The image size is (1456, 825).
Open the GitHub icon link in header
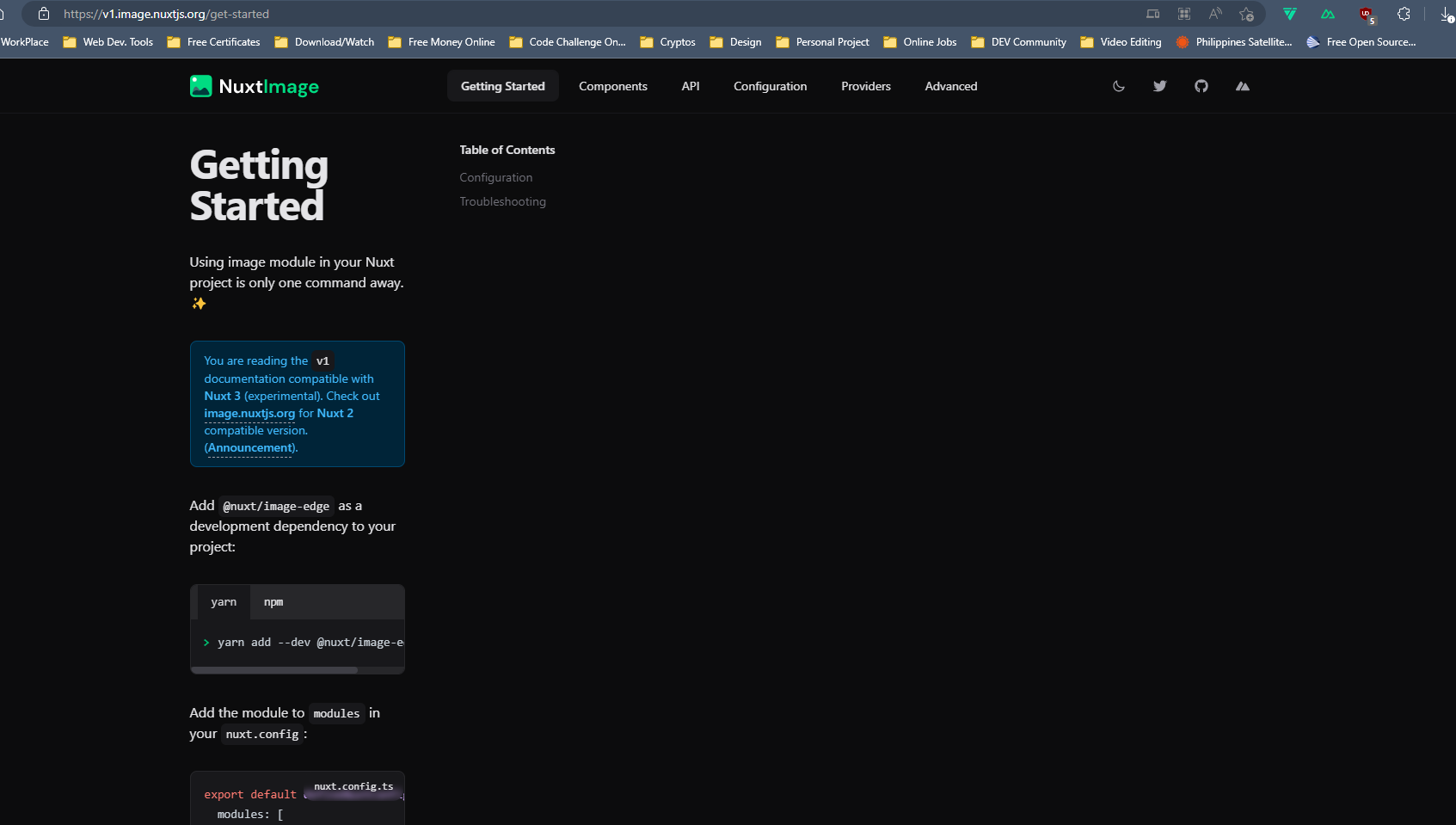point(1201,86)
